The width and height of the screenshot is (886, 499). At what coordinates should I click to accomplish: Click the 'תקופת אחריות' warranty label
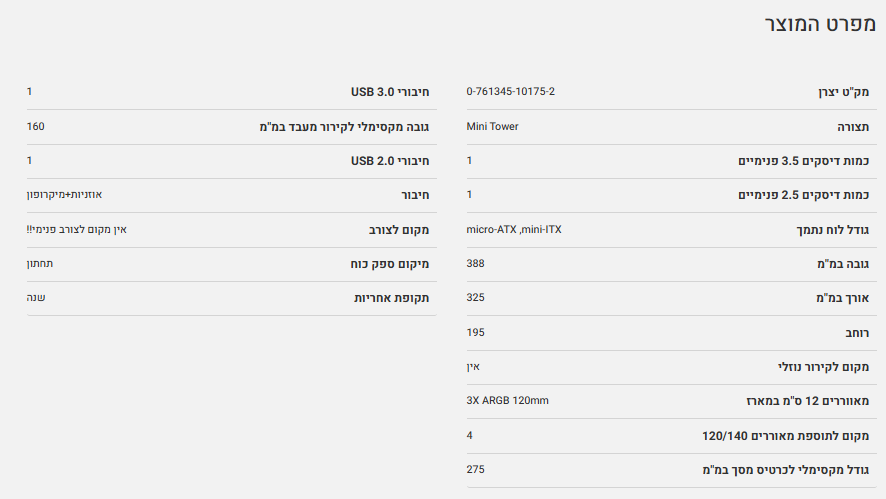(391, 298)
